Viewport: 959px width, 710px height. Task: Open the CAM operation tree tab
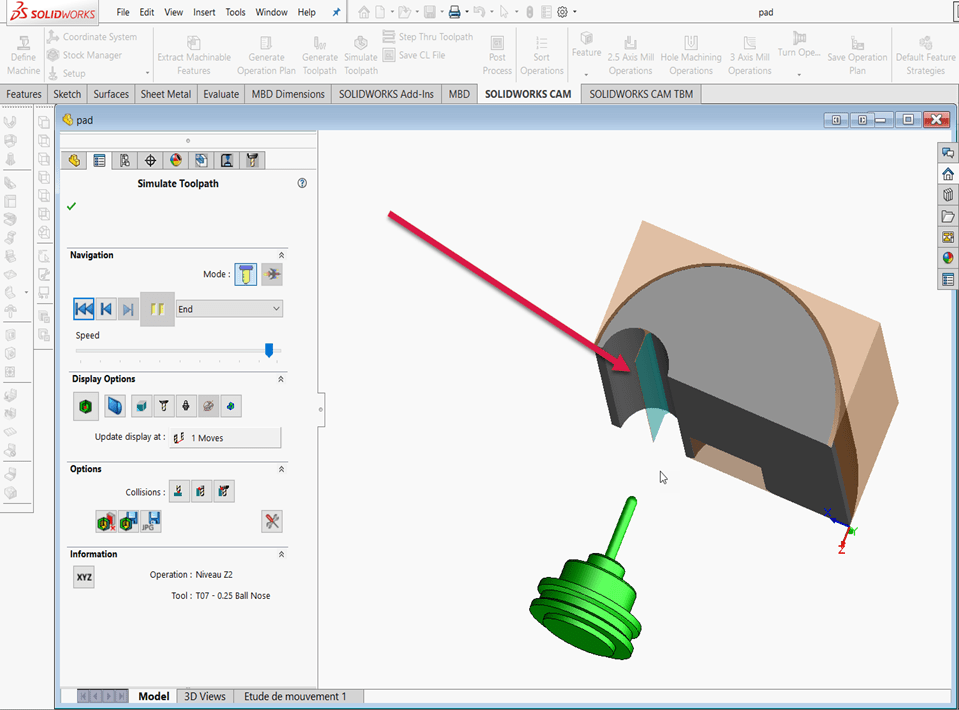[227, 160]
